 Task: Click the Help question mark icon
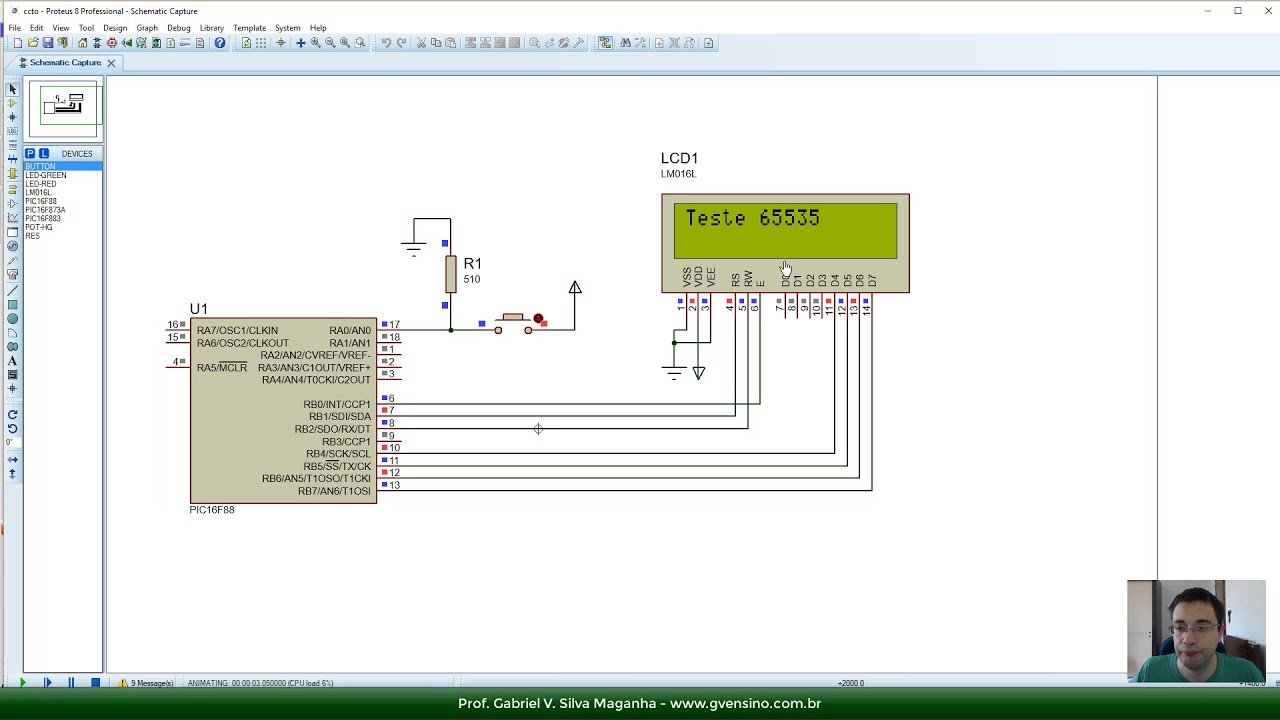point(220,43)
